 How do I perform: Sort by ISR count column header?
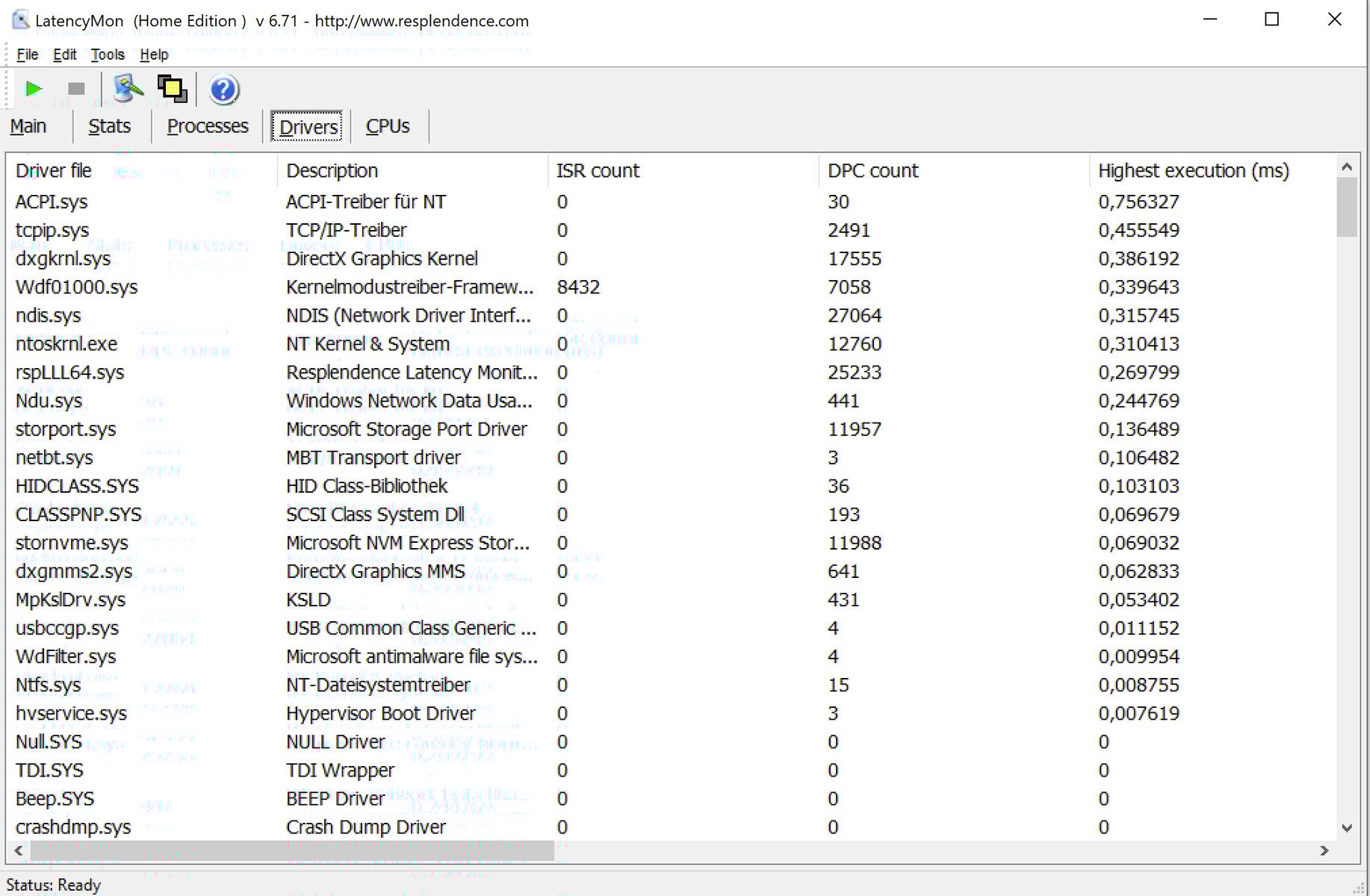coord(684,171)
